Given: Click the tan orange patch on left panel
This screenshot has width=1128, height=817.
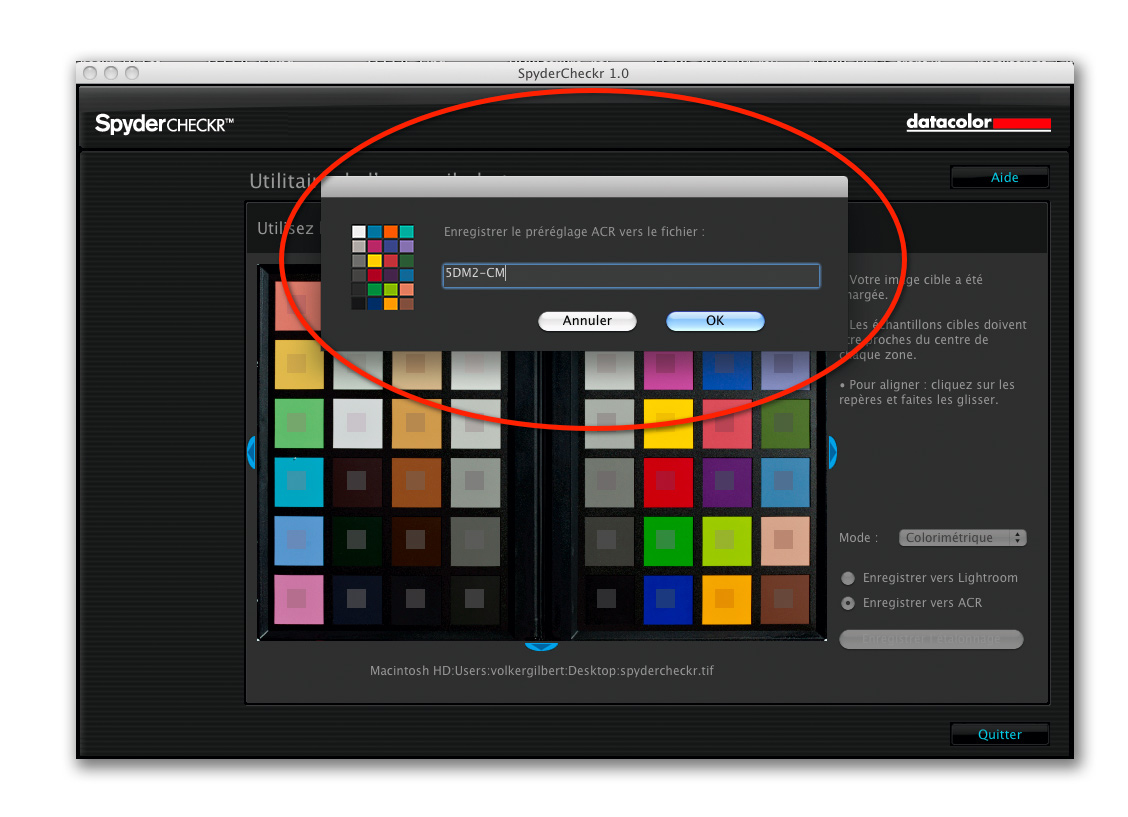Looking at the screenshot, I should tap(416, 424).
